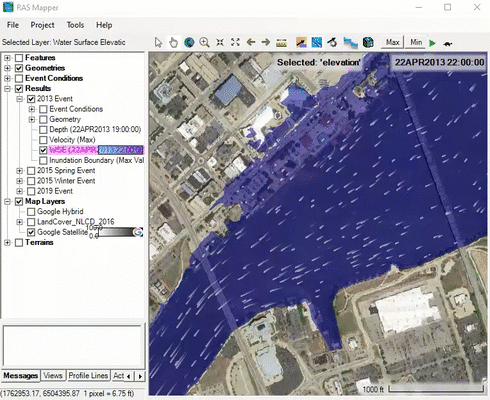Check the Velocity (Max) layer checkbox
Viewport: 490px width, 400px height.
click(x=43, y=140)
